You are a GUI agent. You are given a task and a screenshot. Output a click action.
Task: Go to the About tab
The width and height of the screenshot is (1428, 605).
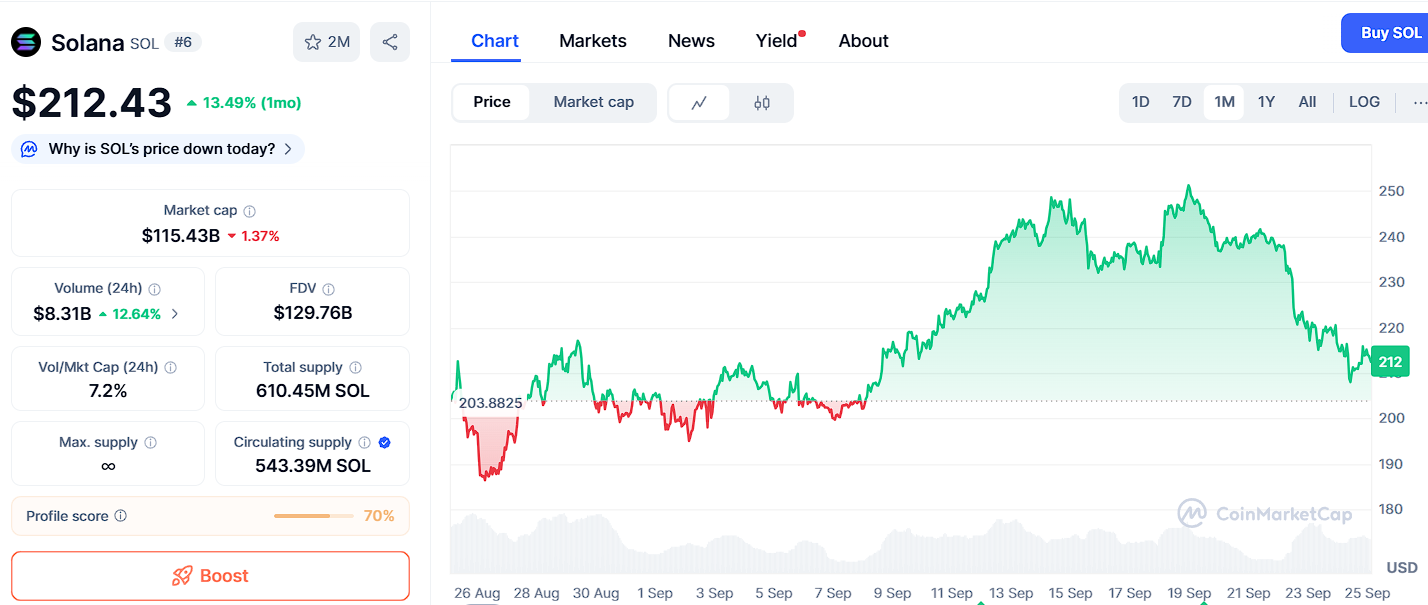coord(864,41)
